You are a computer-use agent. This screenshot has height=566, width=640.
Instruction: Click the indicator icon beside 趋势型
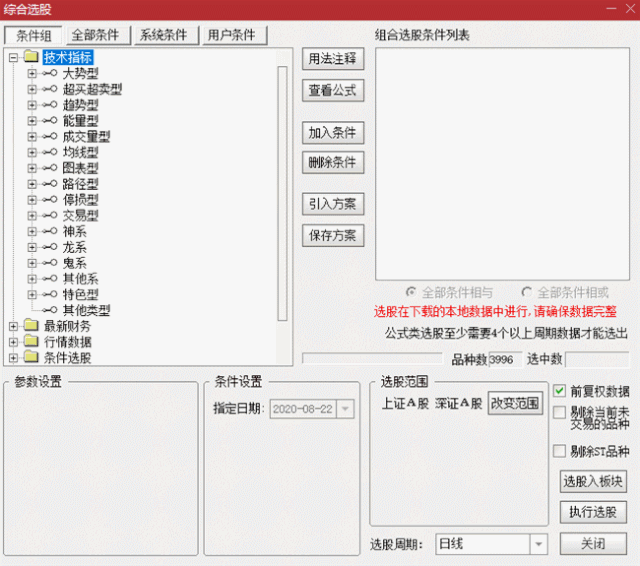click(50, 105)
